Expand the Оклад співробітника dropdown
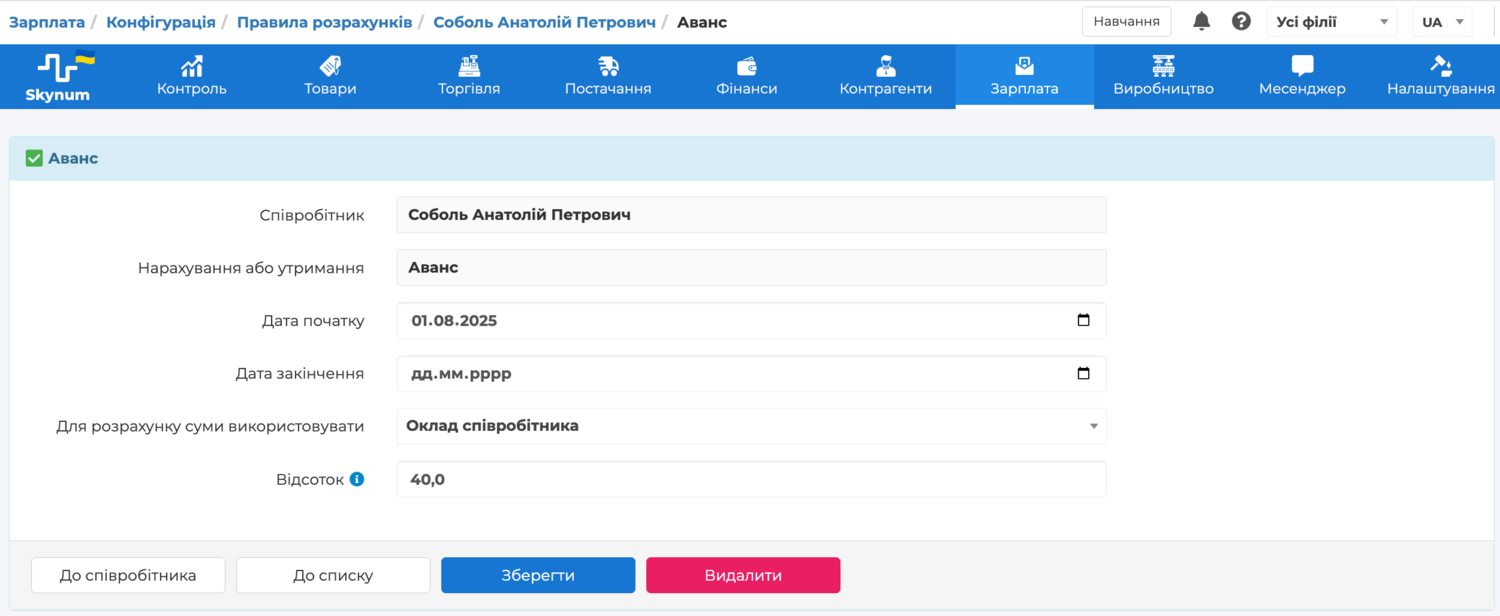This screenshot has width=1500, height=616. [x=751, y=426]
